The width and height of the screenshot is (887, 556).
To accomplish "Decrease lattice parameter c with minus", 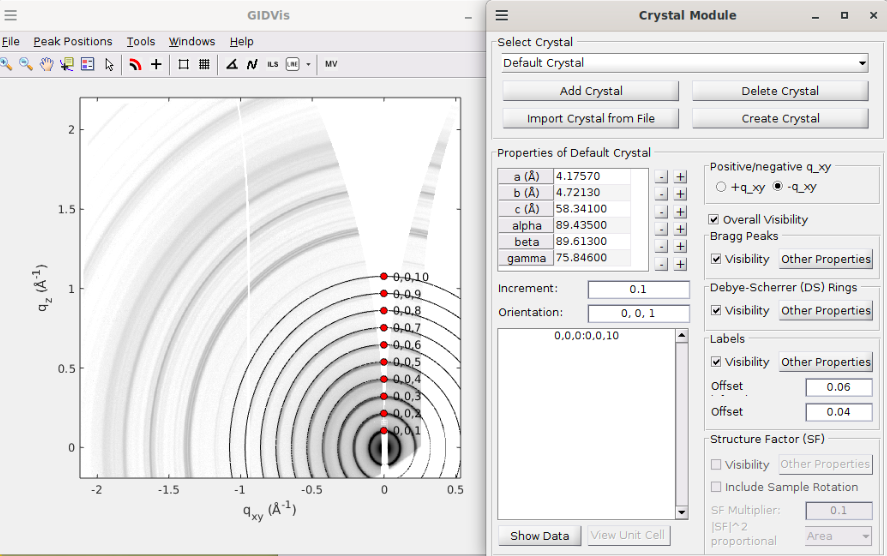I will (661, 212).
